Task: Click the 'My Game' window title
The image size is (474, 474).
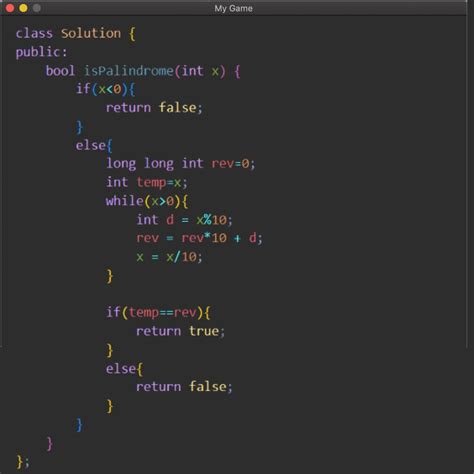Action: (x=233, y=8)
